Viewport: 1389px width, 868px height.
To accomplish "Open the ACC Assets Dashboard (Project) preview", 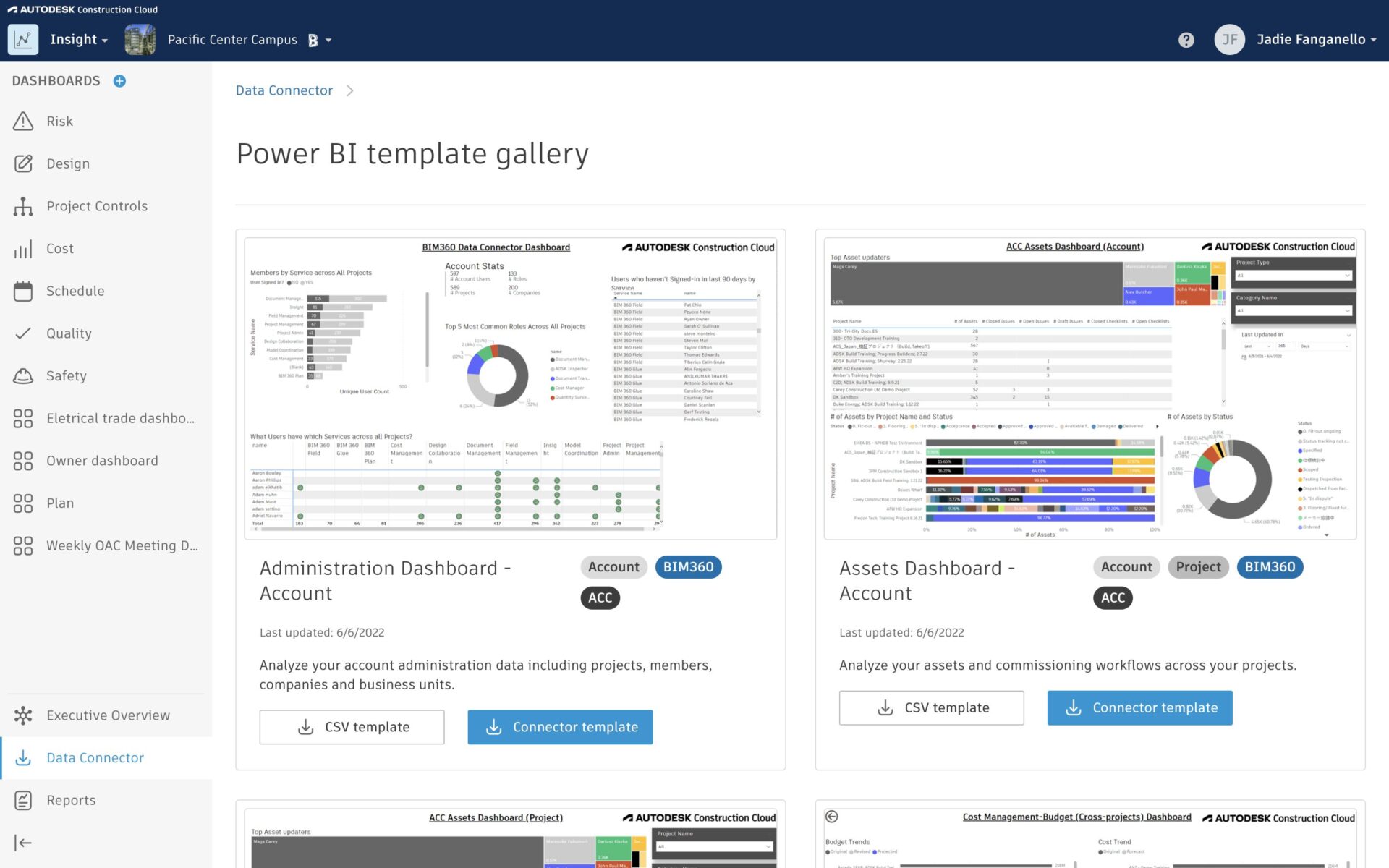I will pos(511,838).
